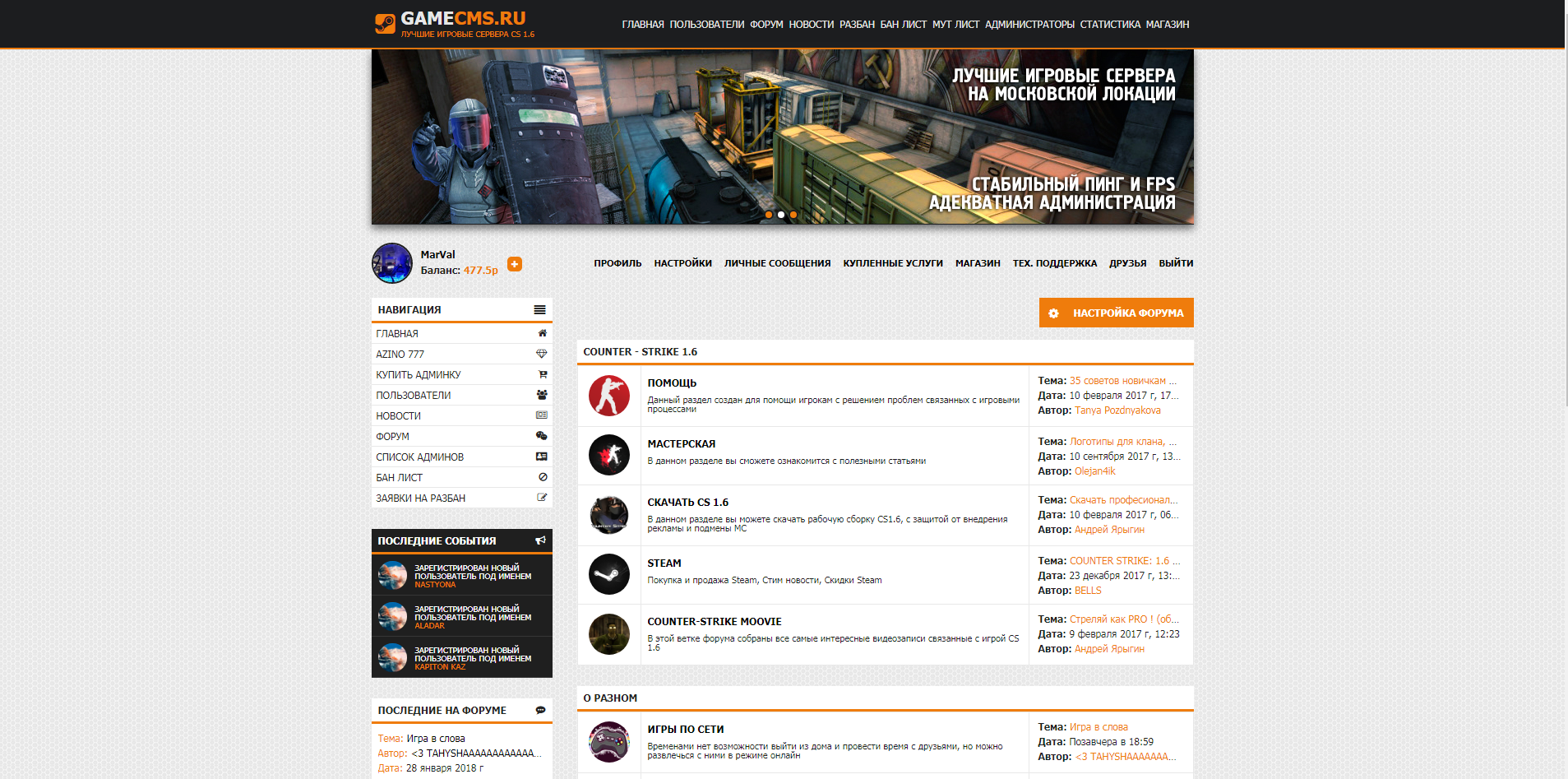Open author Tanya Pozdnyakova's profile
This screenshot has width=1568, height=779.
coord(1117,410)
